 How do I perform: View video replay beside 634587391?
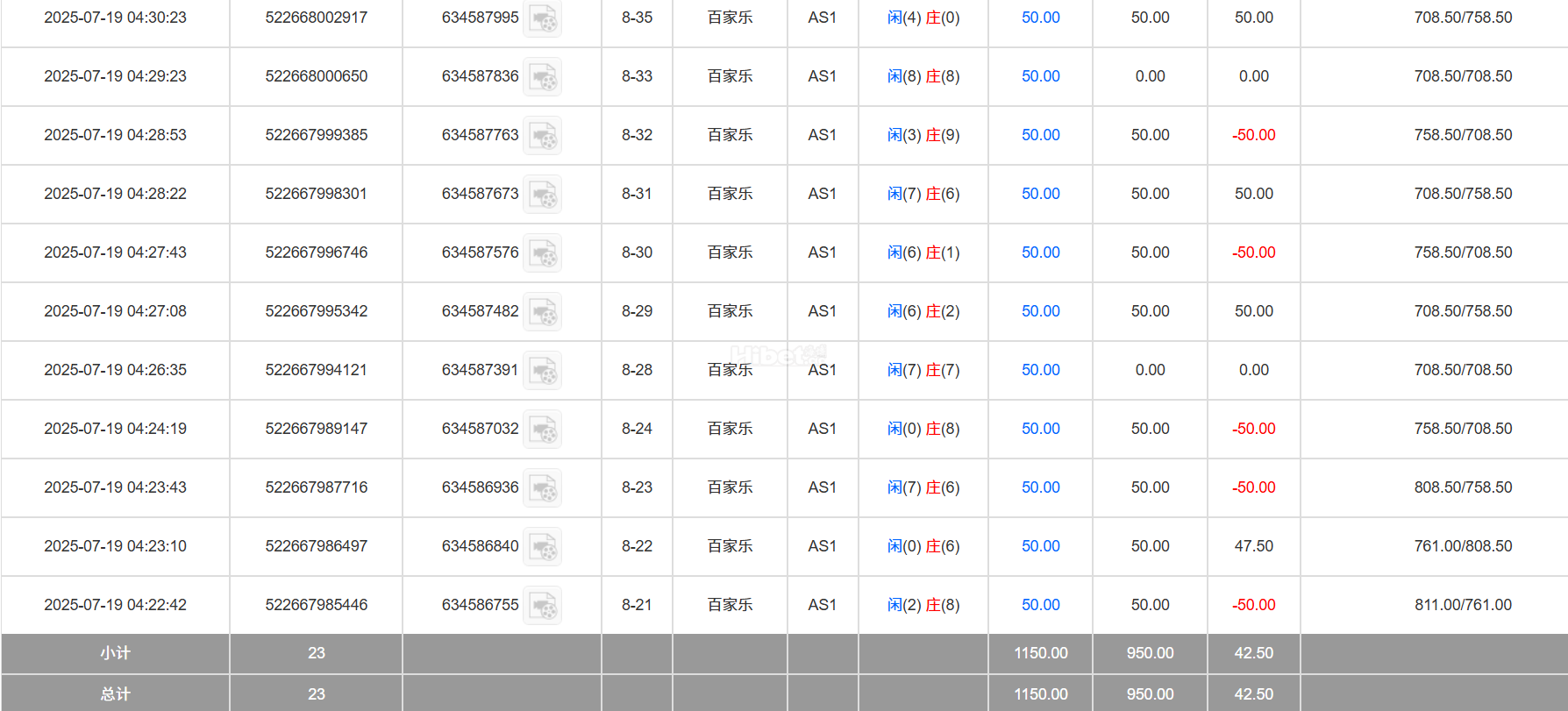tap(543, 371)
